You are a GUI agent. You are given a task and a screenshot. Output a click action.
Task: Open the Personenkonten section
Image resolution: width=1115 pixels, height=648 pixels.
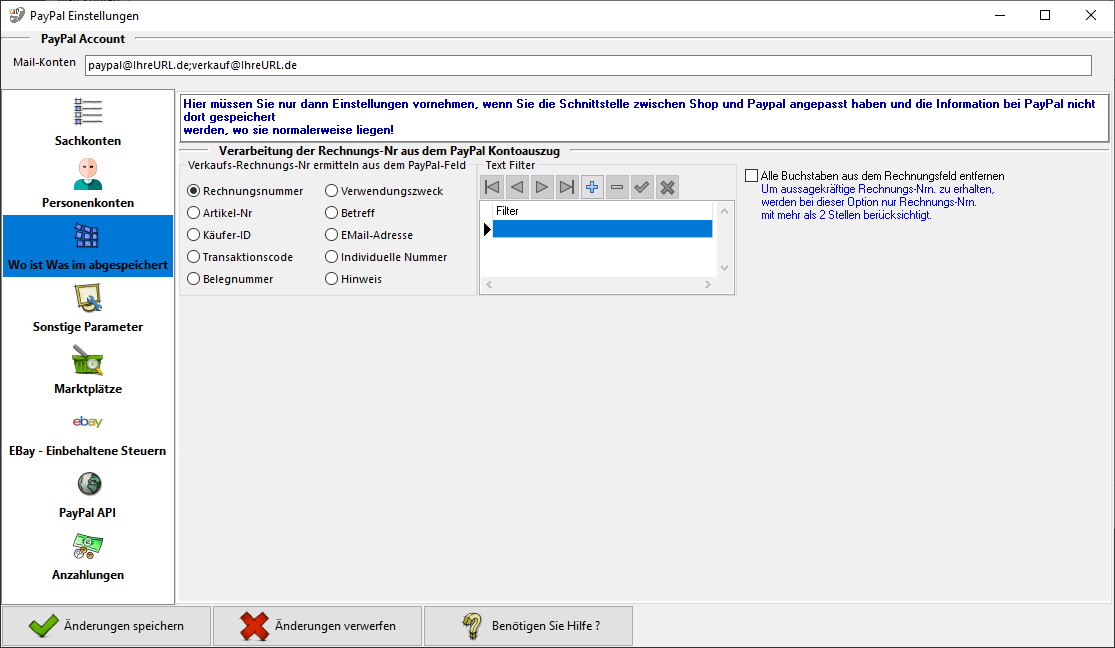click(88, 184)
